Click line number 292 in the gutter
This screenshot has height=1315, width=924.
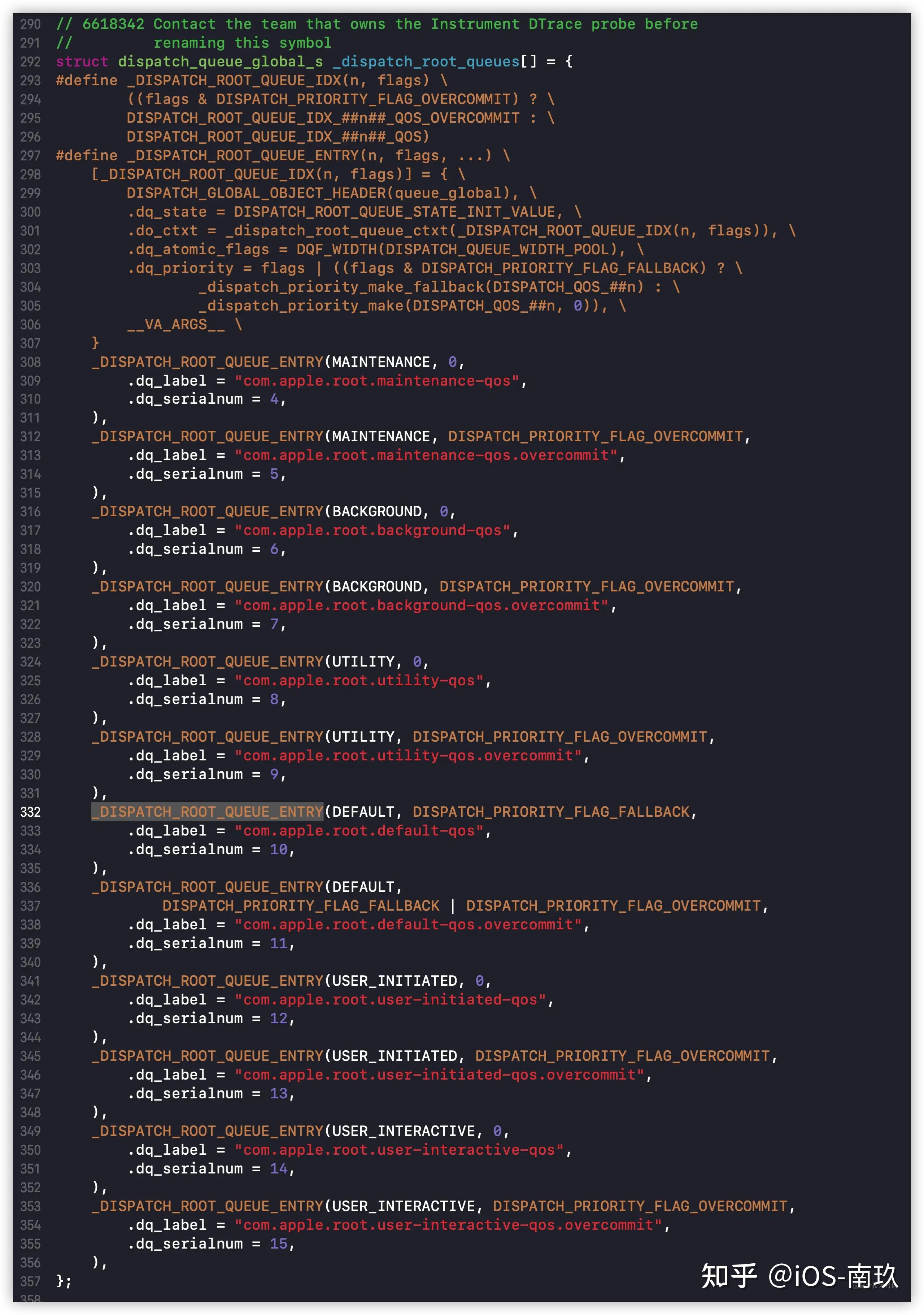30,61
